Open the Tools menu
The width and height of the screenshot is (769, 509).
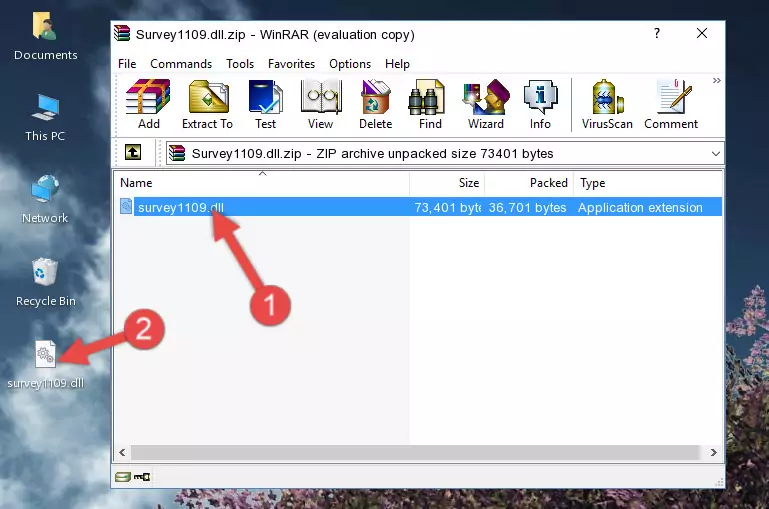[240, 64]
